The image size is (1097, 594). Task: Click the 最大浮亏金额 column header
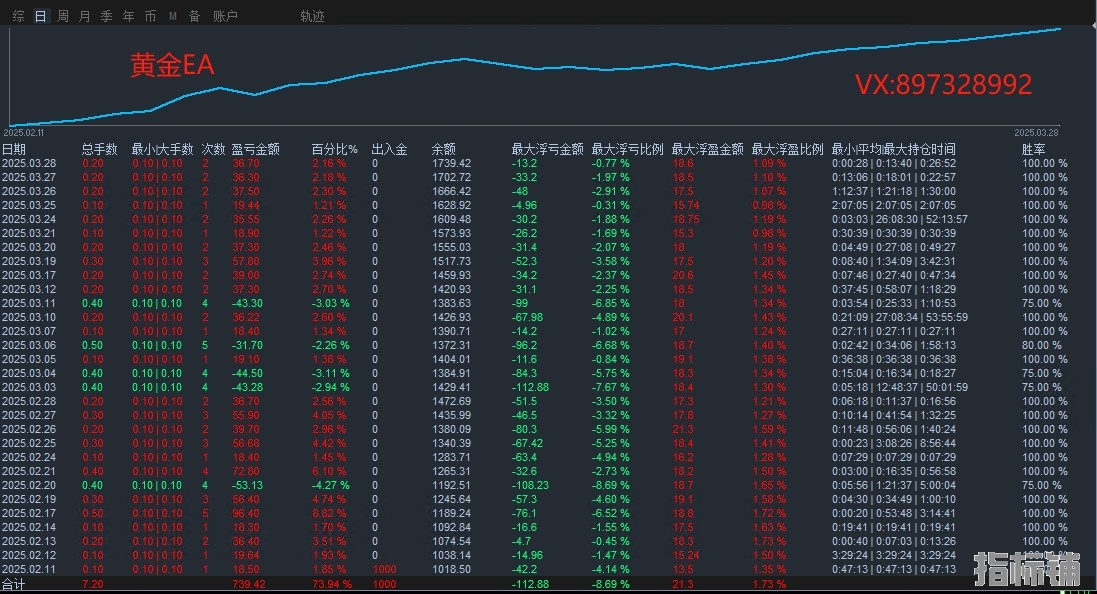(x=547, y=149)
